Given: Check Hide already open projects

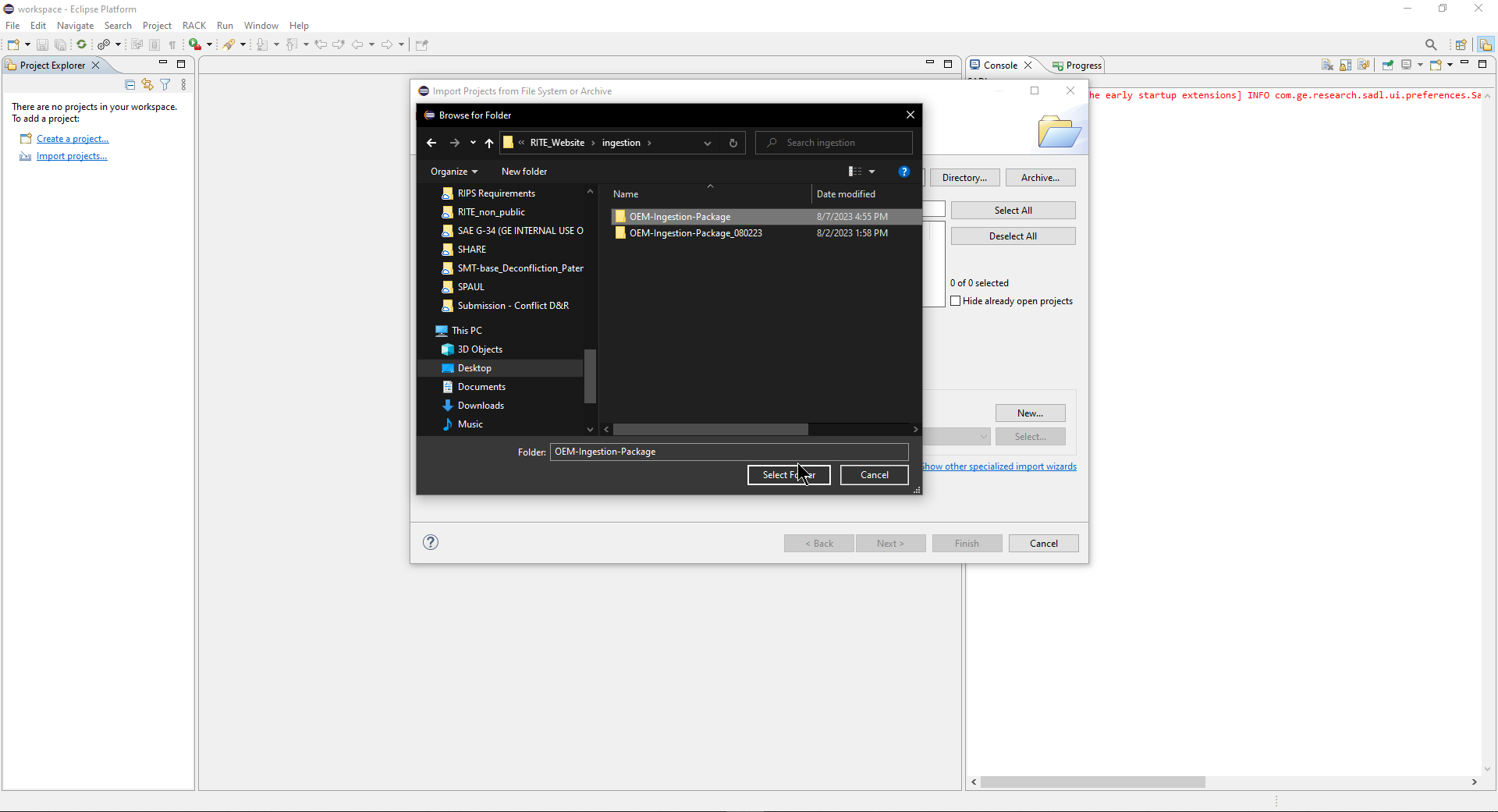Looking at the screenshot, I should [x=955, y=301].
